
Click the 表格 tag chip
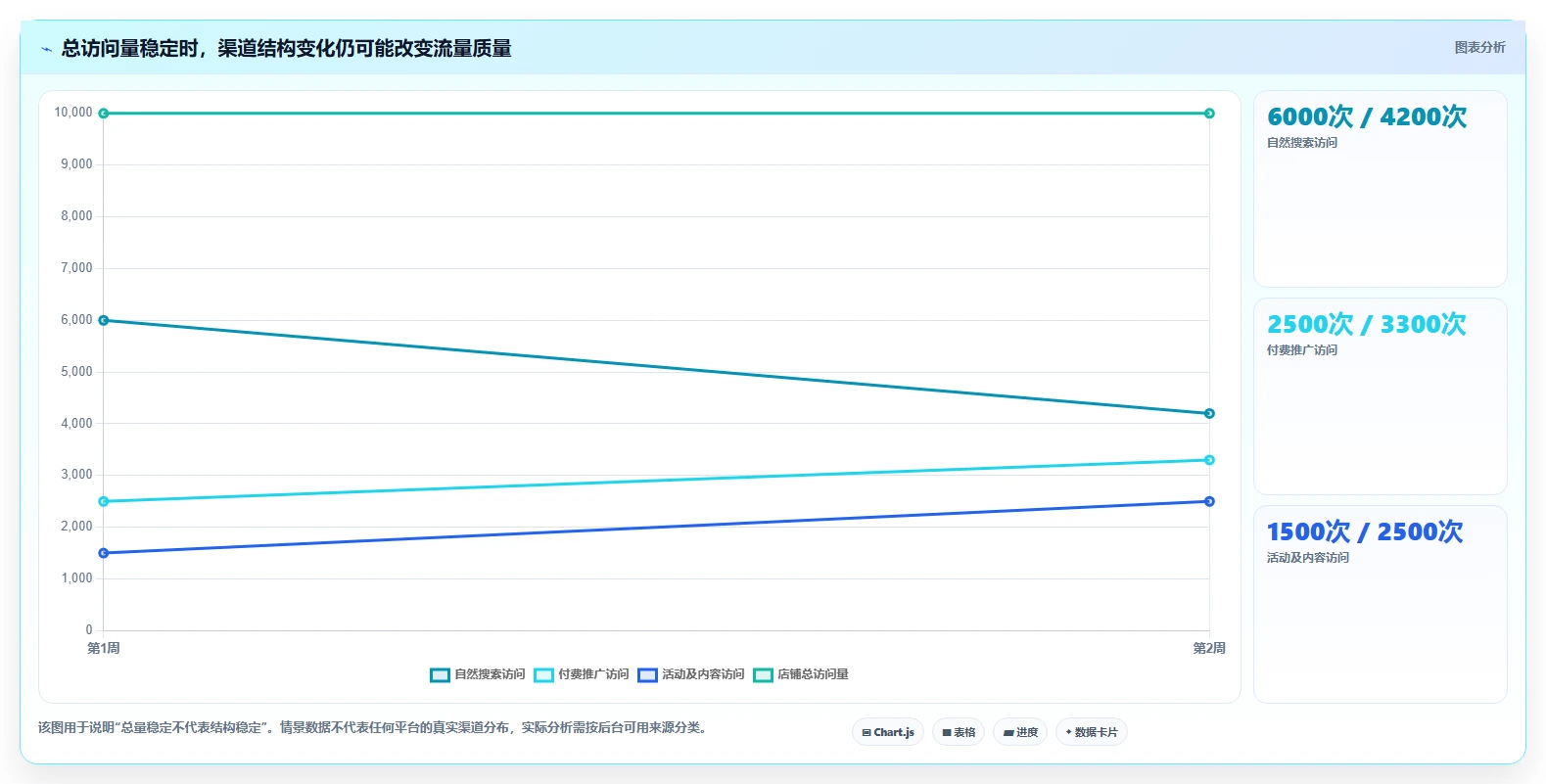[x=959, y=732]
